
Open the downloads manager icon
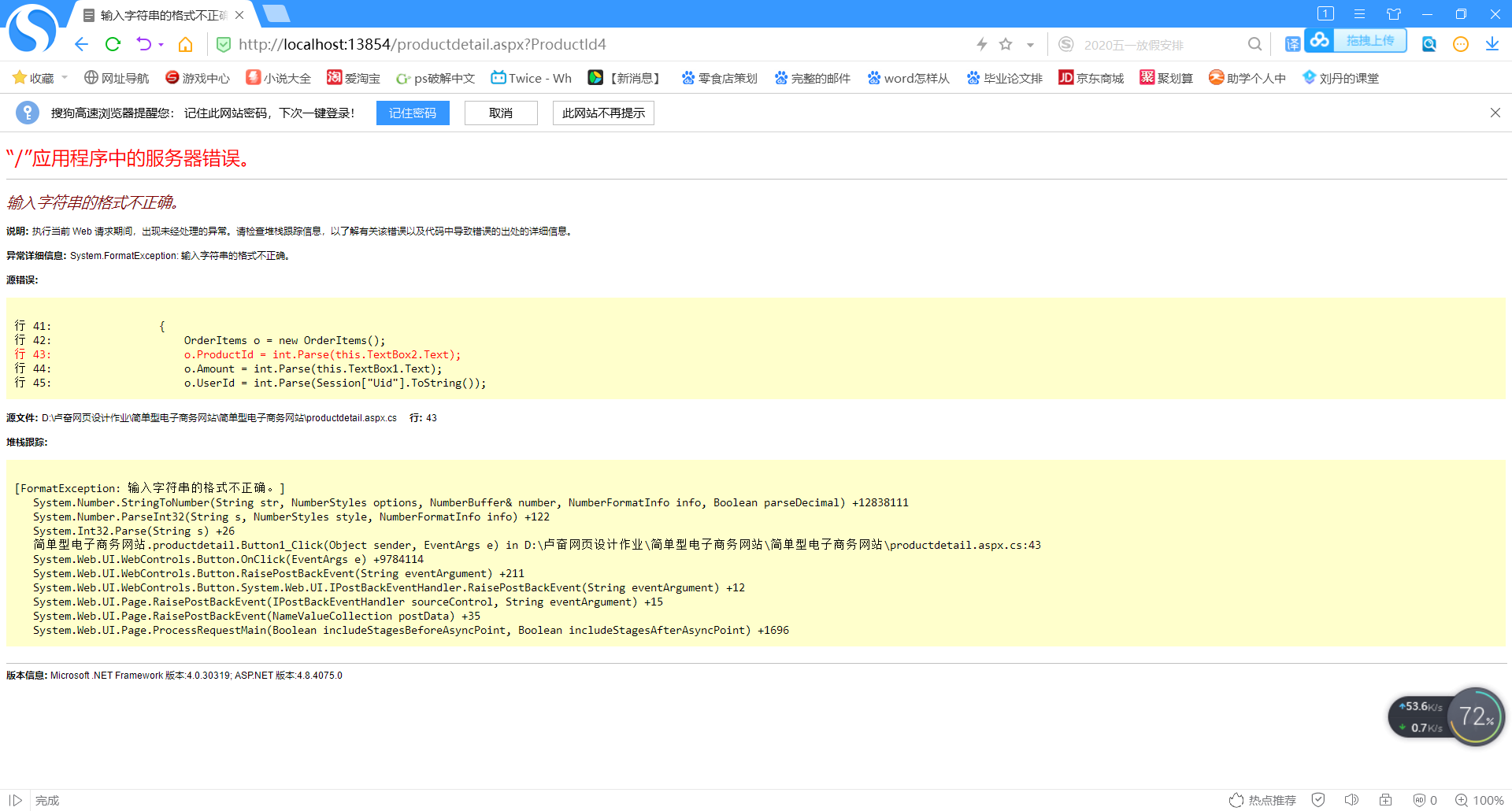pyautogui.click(x=1492, y=44)
